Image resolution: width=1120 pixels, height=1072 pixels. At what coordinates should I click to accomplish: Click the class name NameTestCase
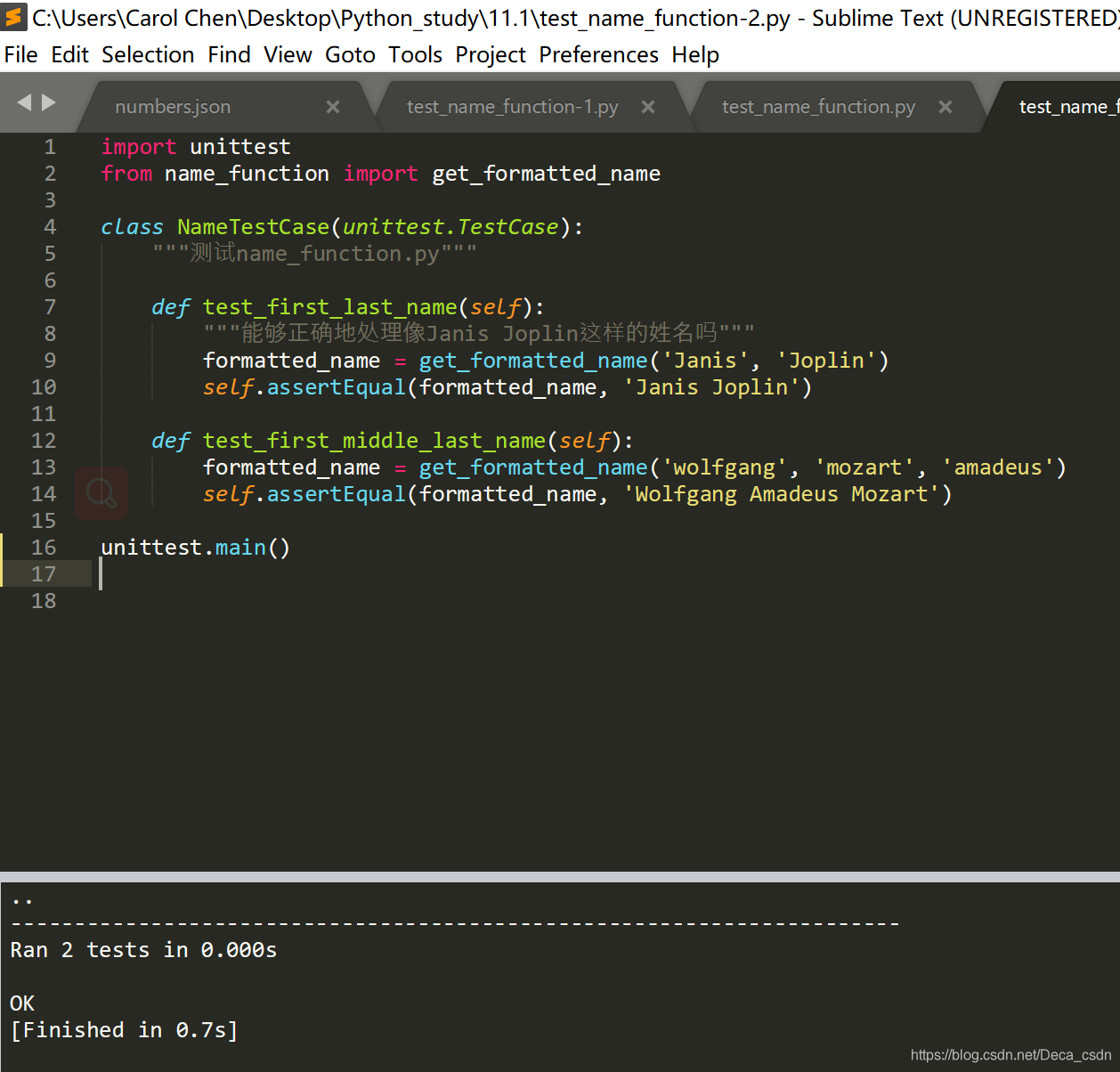click(x=253, y=227)
